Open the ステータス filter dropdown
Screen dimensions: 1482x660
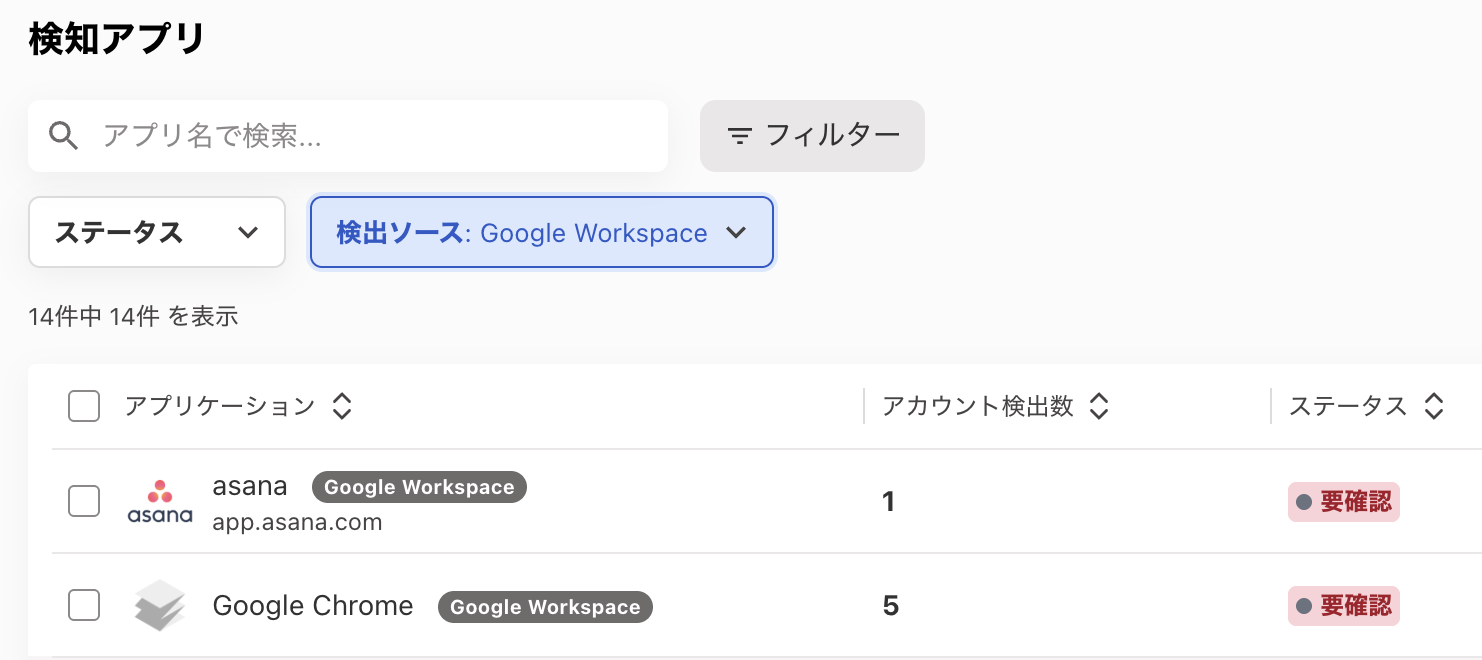(157, 232)
